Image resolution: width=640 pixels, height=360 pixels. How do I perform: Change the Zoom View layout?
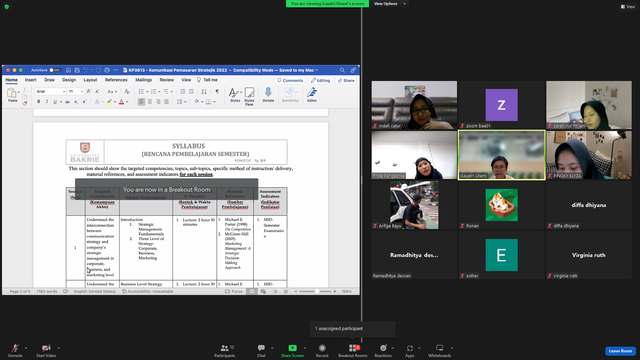coord(628,7)
